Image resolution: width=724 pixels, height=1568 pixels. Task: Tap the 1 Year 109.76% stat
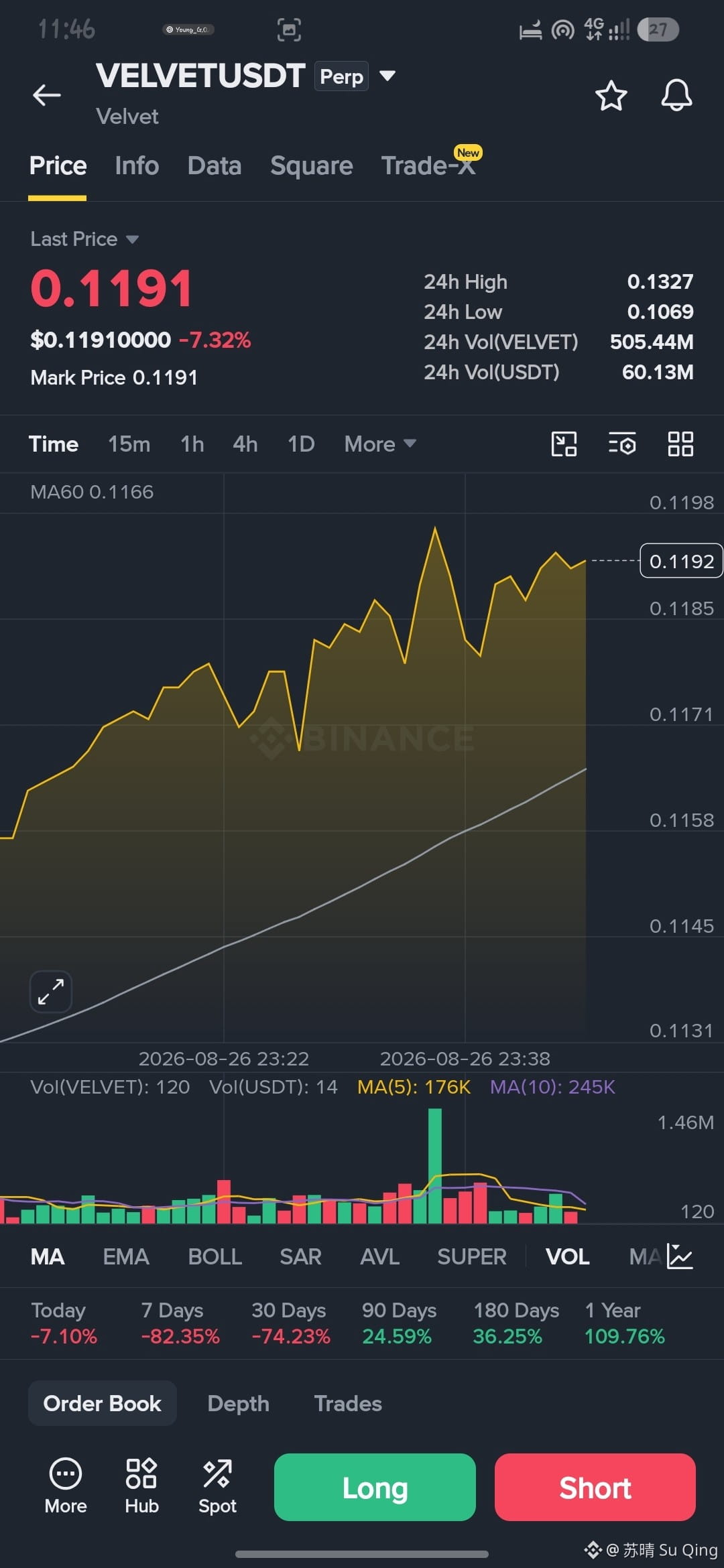coord(625,1323)
